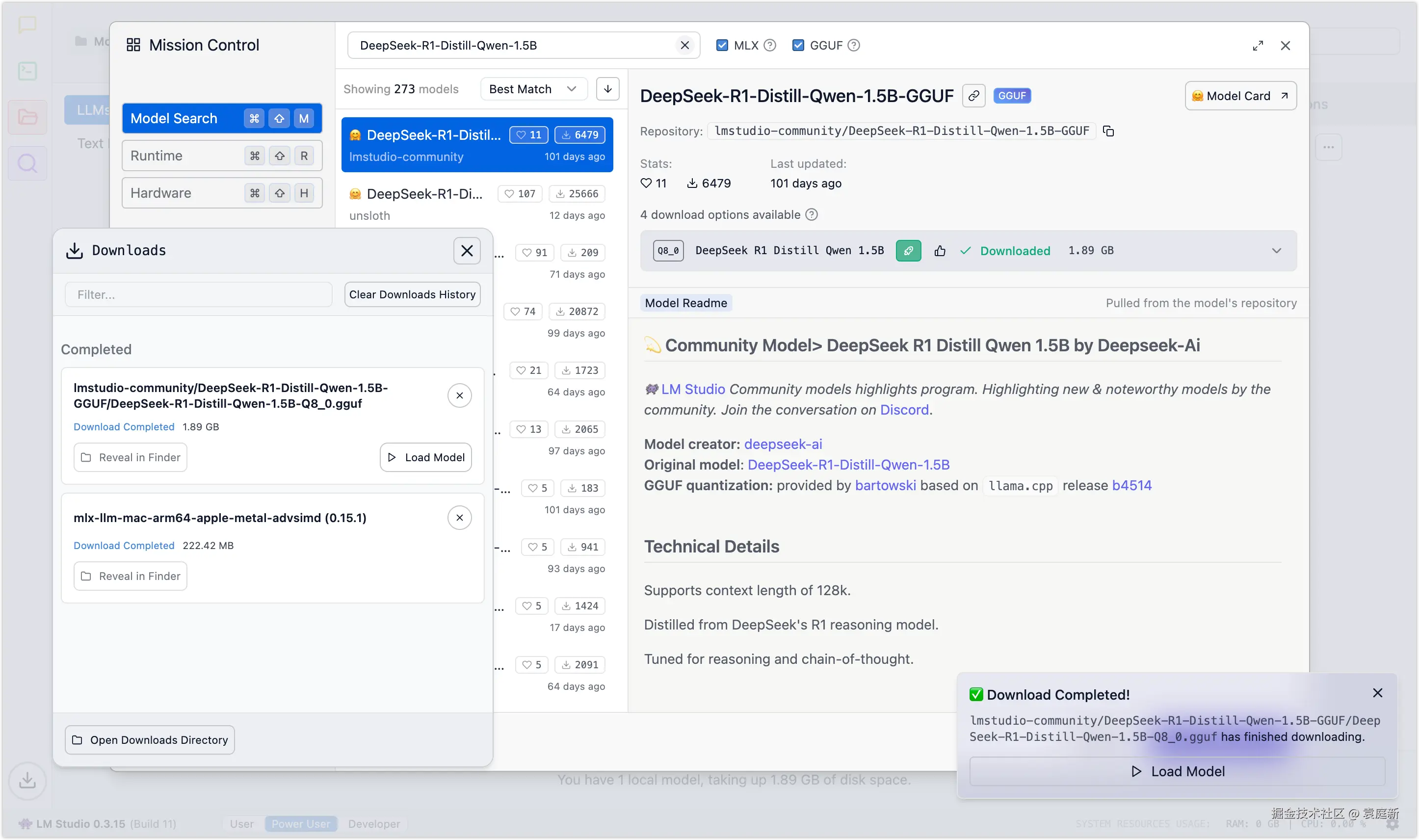Image resolution: width=1419 pixels, height=840 pixels.
Task: Toggle sort direction arrow button
Action: 607,89
